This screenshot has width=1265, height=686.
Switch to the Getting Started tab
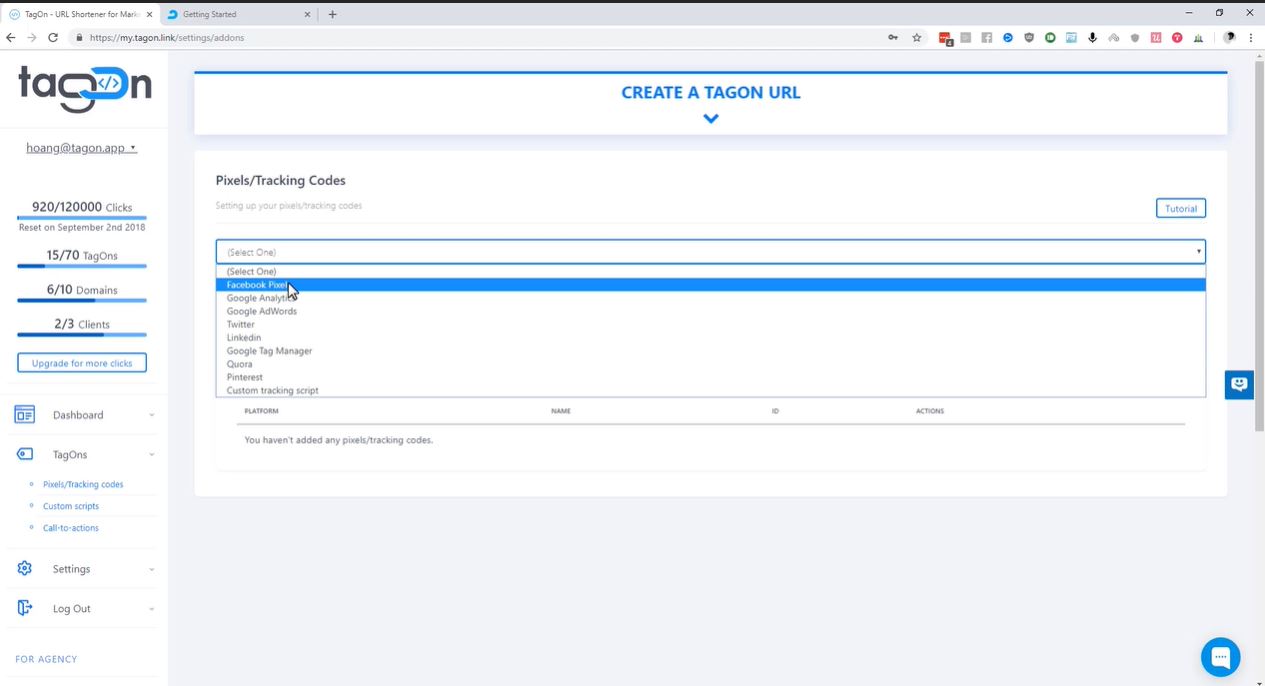click(x=240, y=14)
